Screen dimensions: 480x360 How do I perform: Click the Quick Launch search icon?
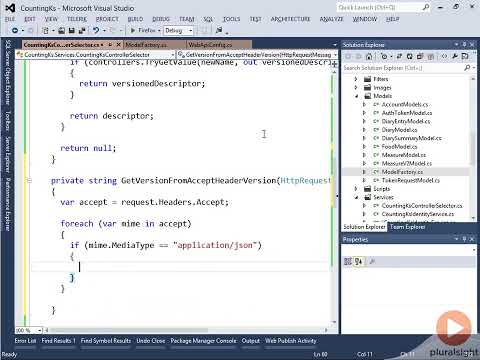[x=426, y=7]
